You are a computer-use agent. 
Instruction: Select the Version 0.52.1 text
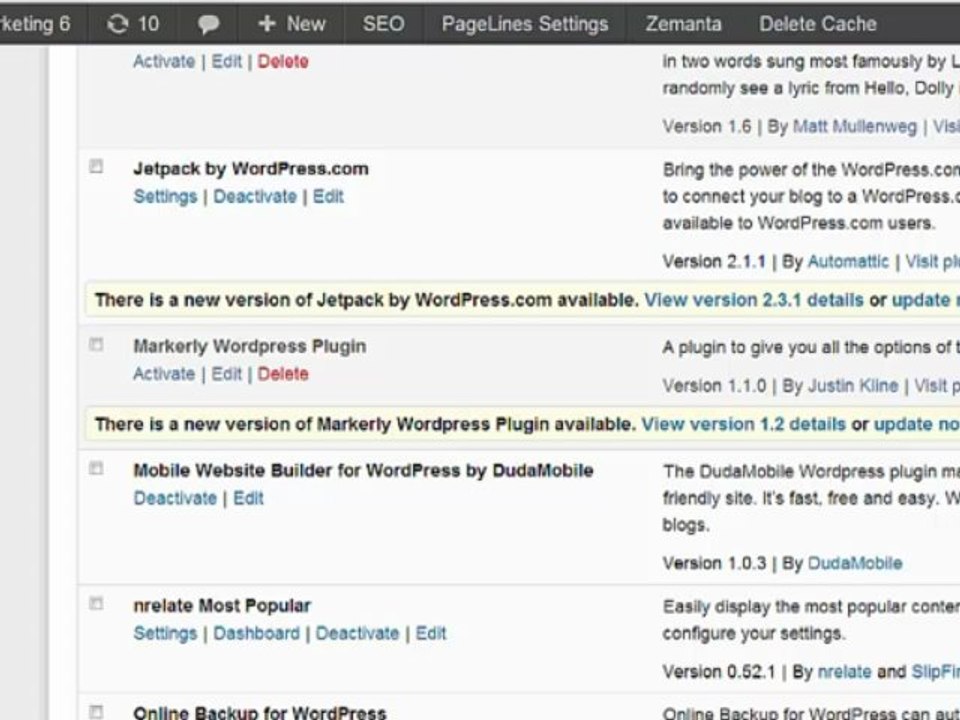pos(719,672)
